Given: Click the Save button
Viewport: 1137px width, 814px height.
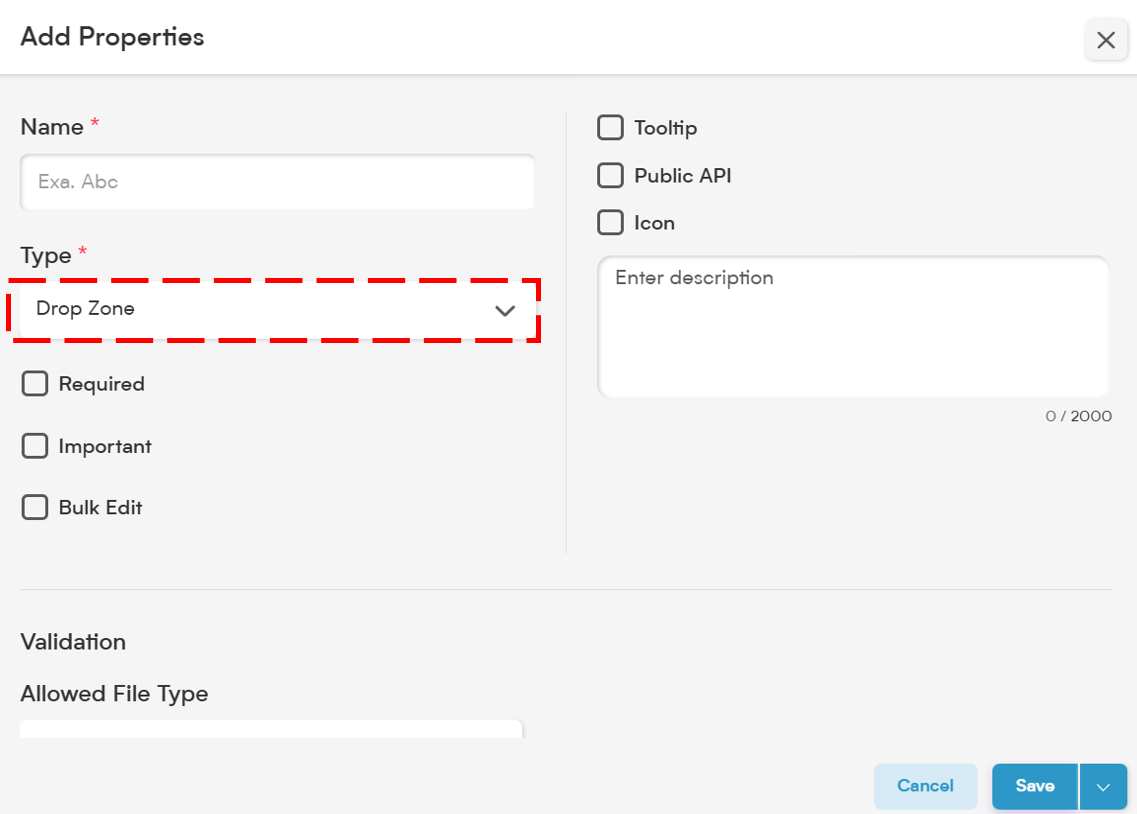Looking at the screenshot, I should (1035, 786).
